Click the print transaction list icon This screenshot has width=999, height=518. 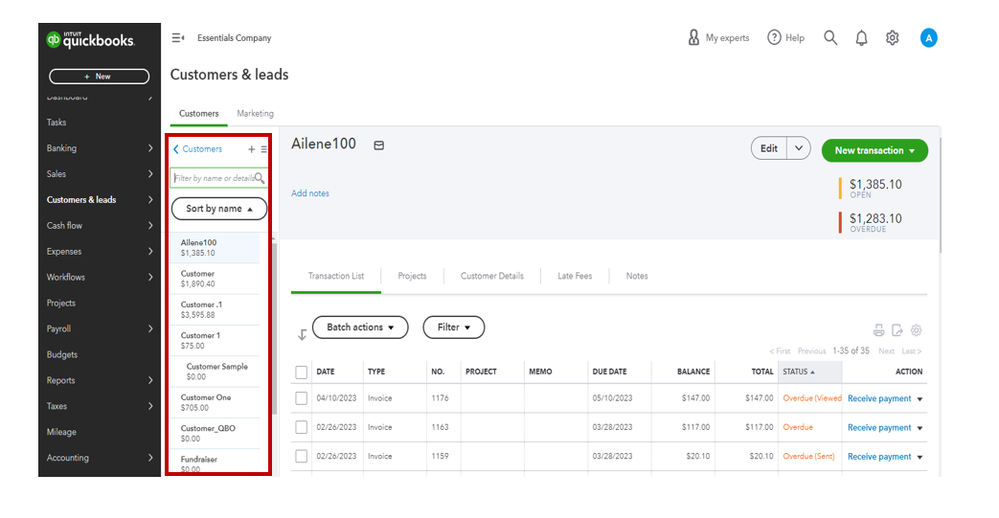[x=879, y=330]
